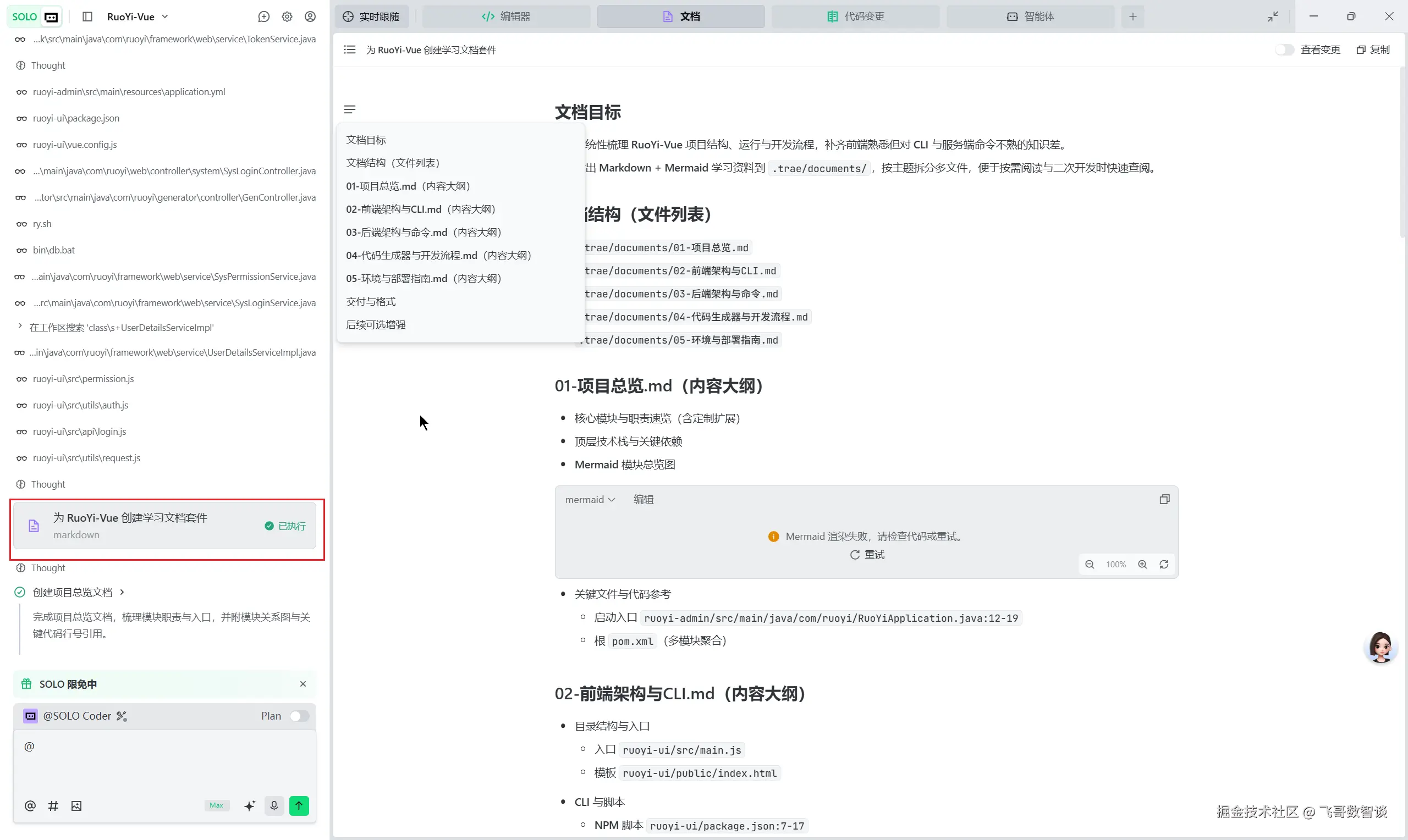Viewport: 1408px width, 840px height.
Task: Switch to the 代码变更 tab
Action: (855, 16)
